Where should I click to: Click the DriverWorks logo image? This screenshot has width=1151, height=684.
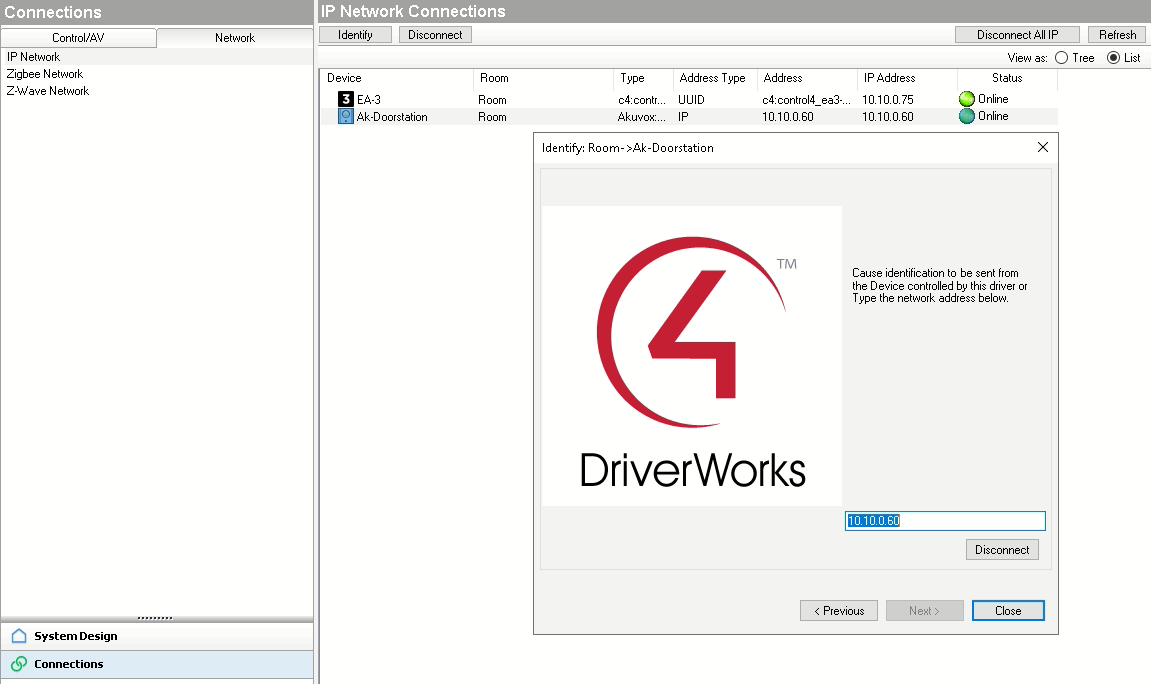coord(692,356)
